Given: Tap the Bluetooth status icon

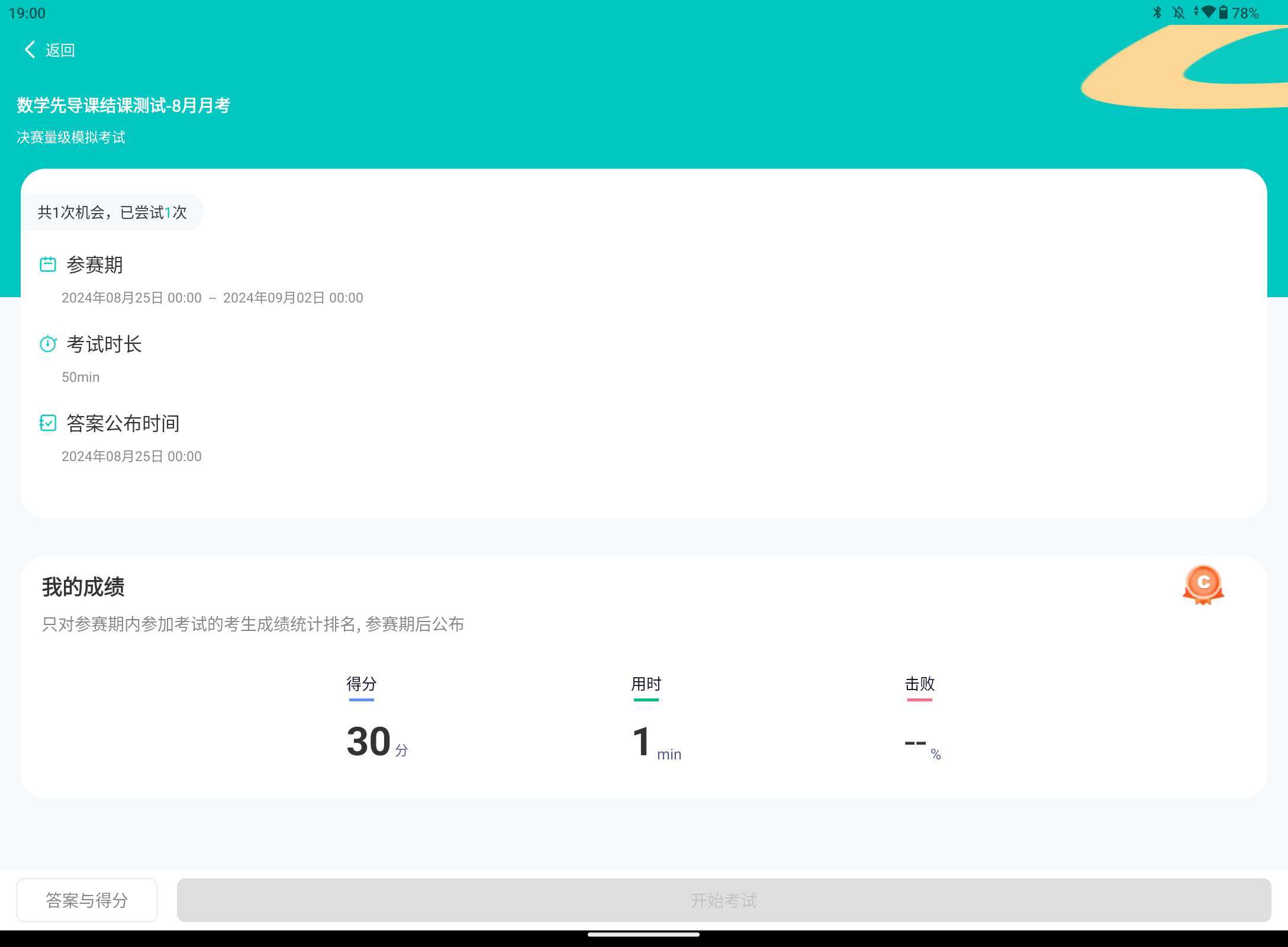Looking at the screenshot, I should (1157, 12).
